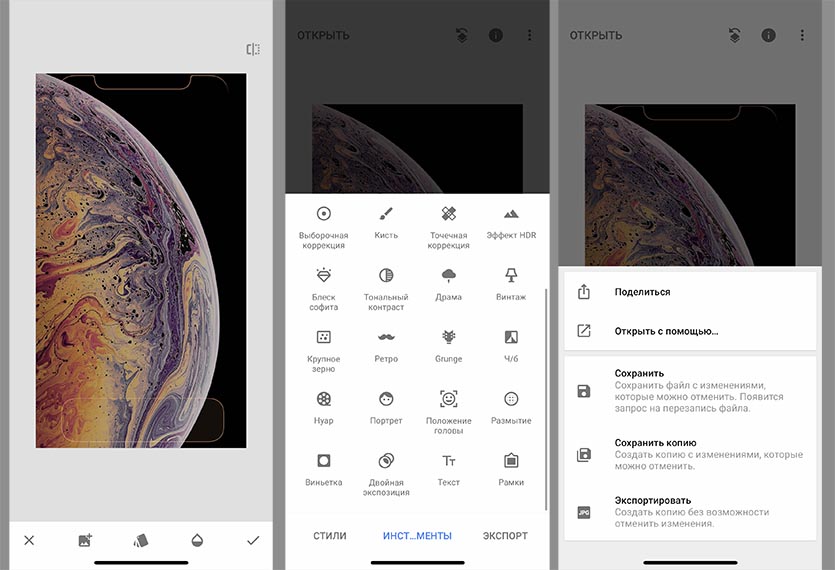
Task: Select the Крупное зерно filter
Action: point(323,351)
